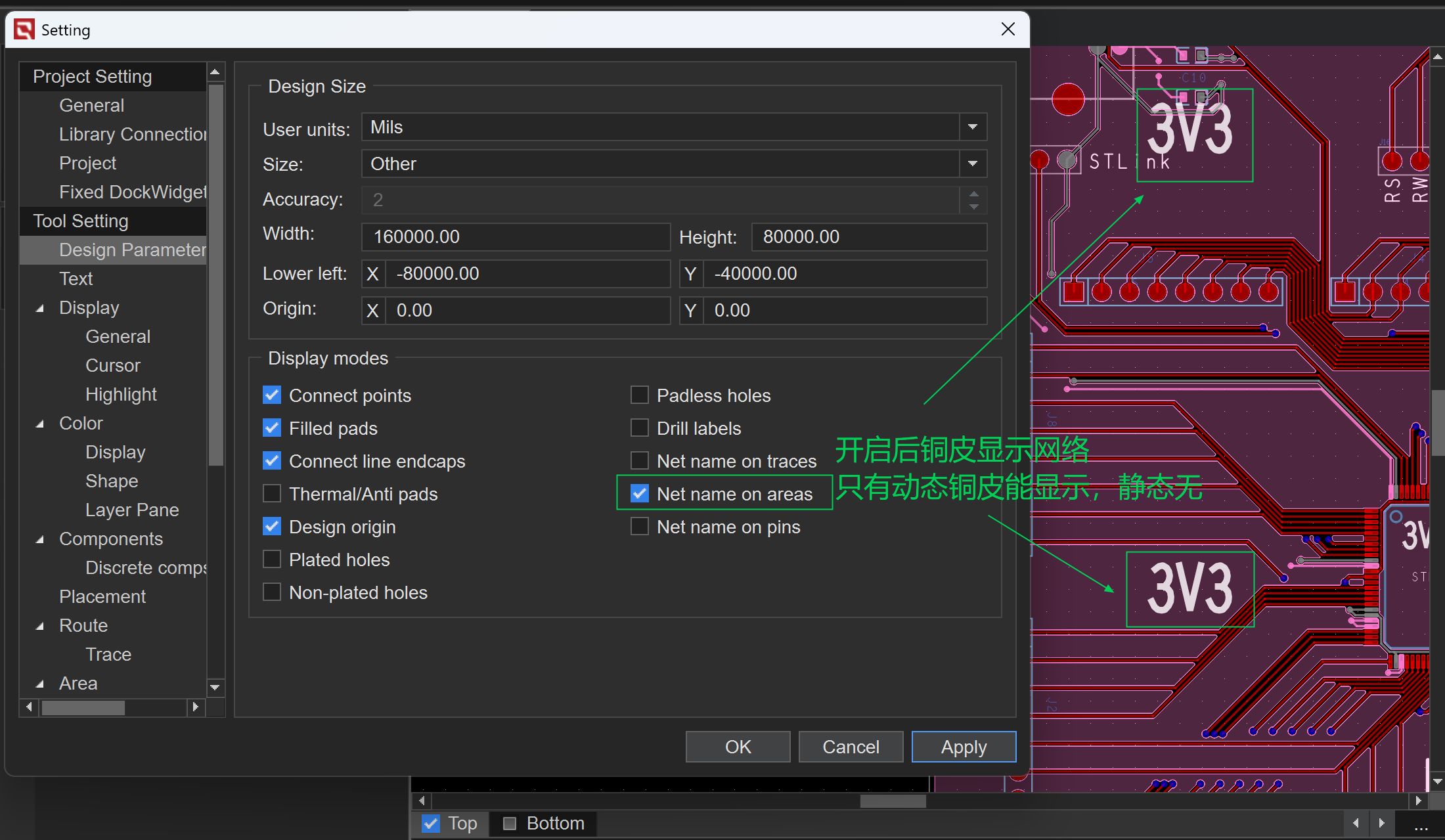Click the Setting dialog app logo icon
Viewport: 1445px width, 840px height.
click(24, 30)
